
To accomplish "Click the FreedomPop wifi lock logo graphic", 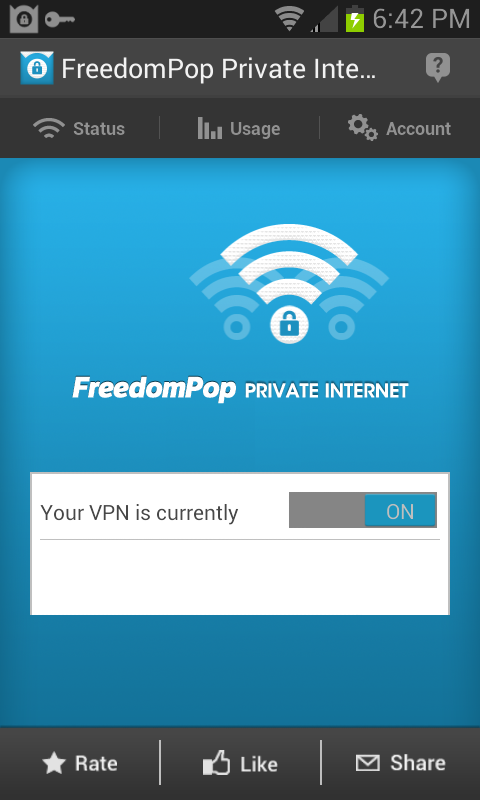I will coord(289,284).
